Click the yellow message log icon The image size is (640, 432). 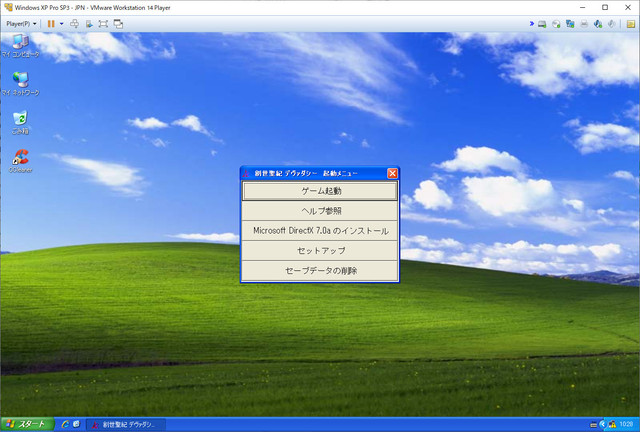click(x=631, y=24)
